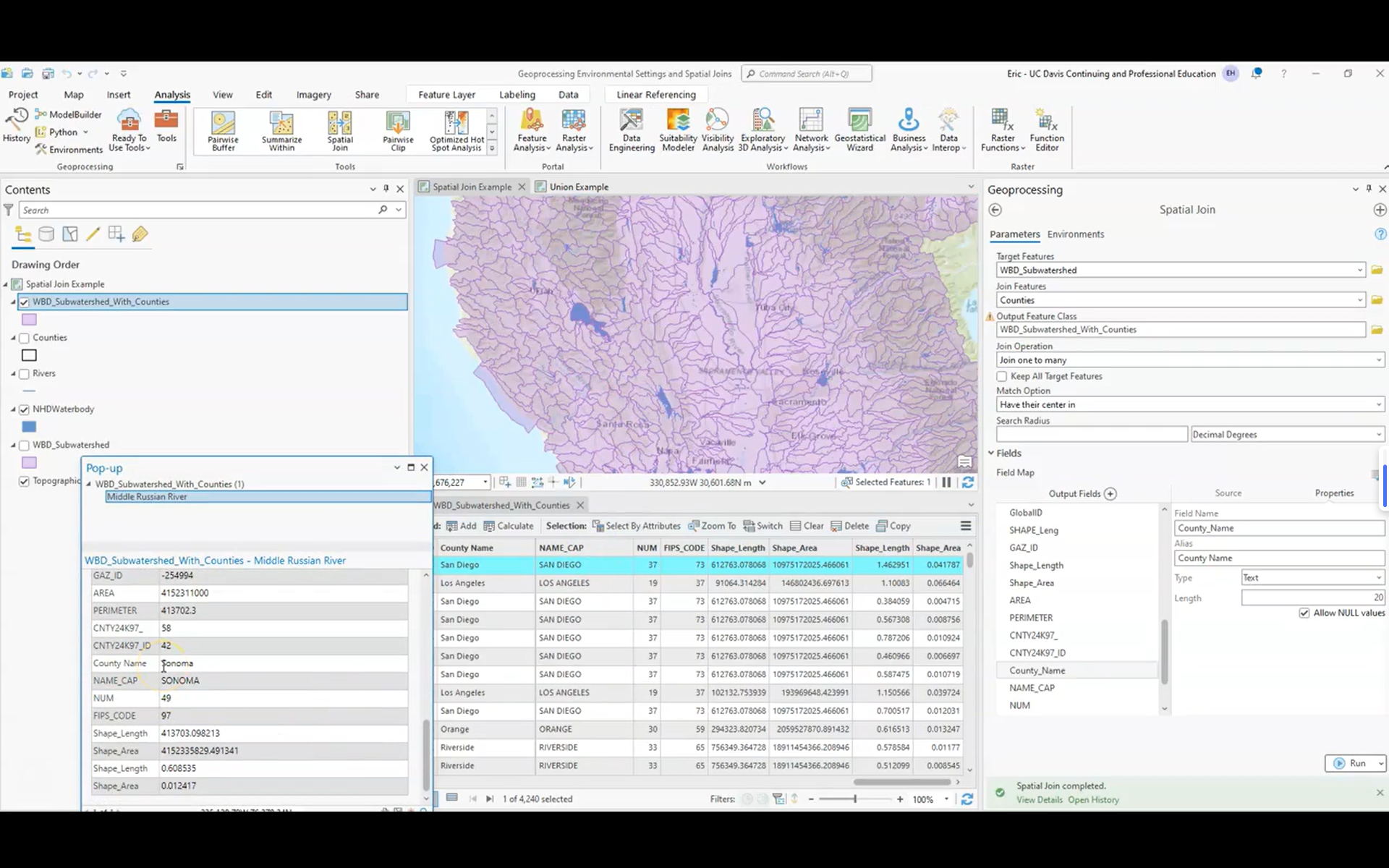
Task: Turn on the Counties layer
Action: pos(25,338)
